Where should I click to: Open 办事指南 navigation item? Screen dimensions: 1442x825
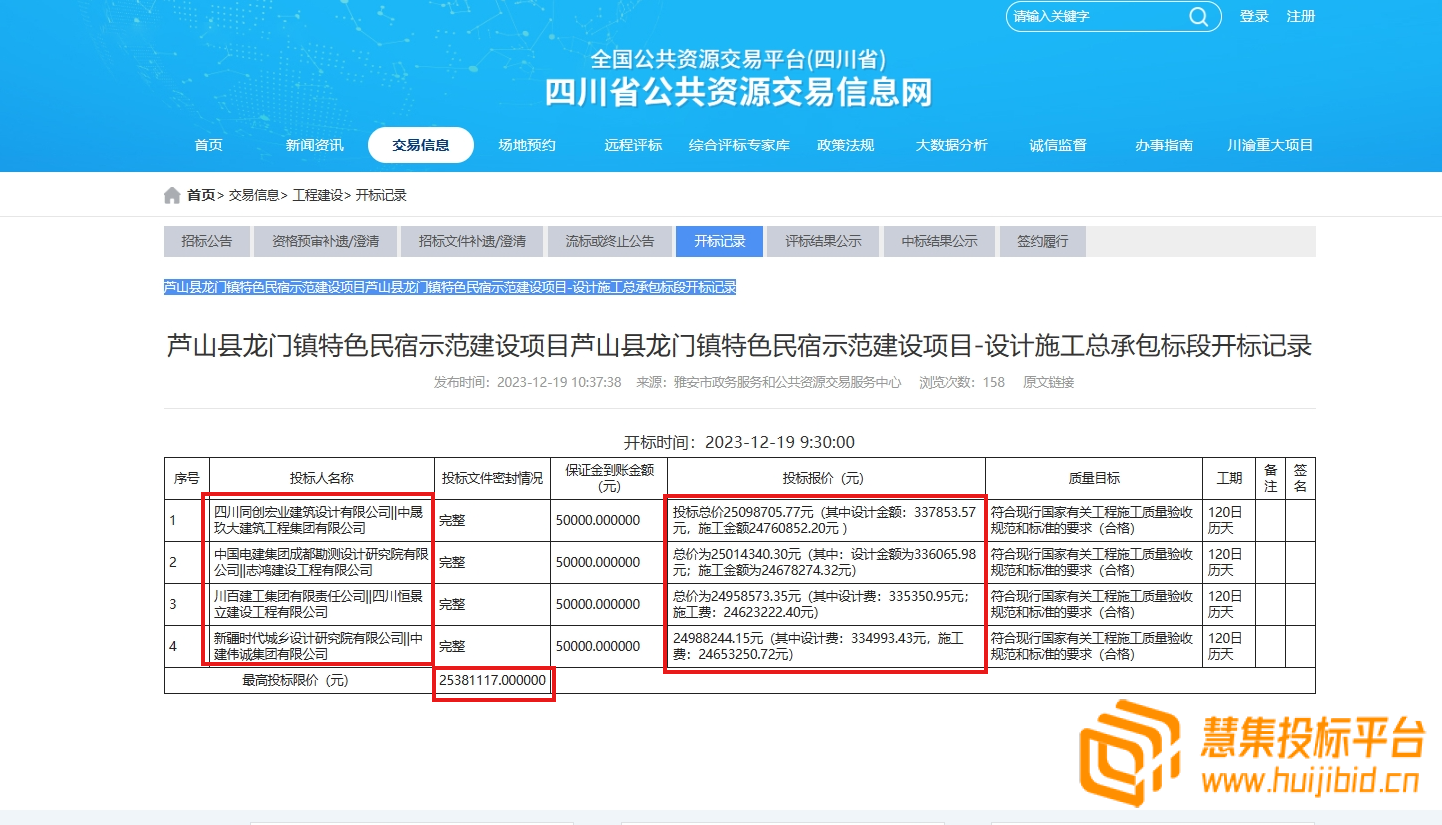pos(1164,145)
